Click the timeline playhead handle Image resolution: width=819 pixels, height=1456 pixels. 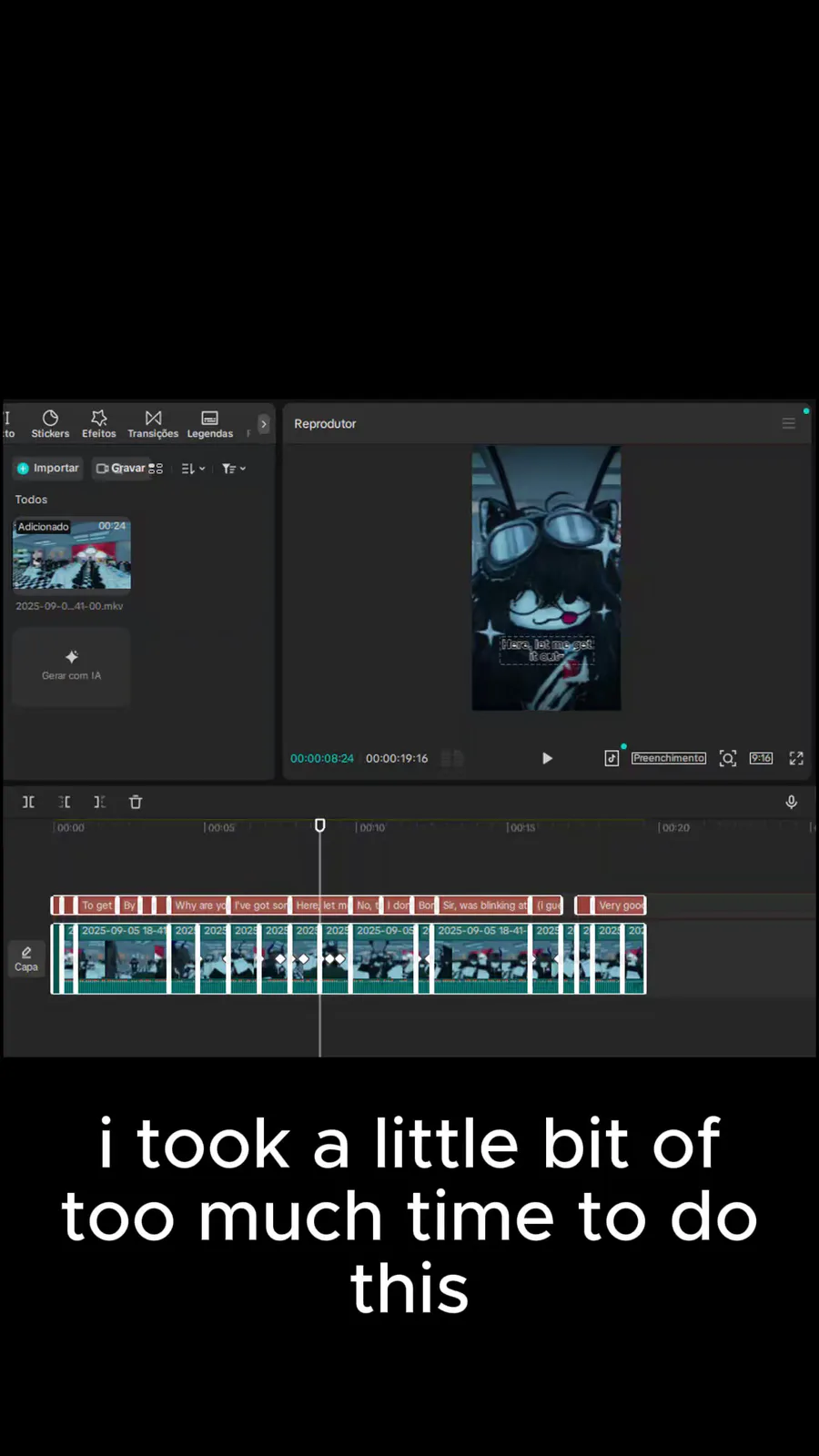tap(320, 825)
